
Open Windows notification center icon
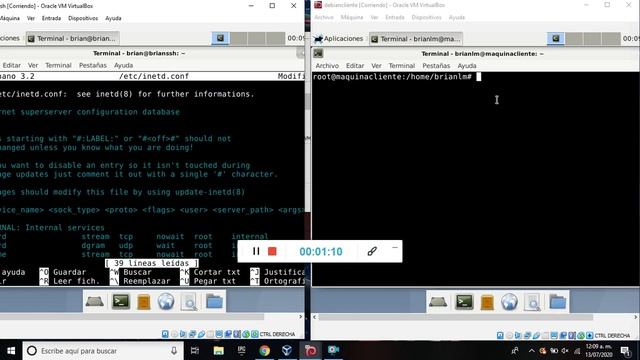625,351
